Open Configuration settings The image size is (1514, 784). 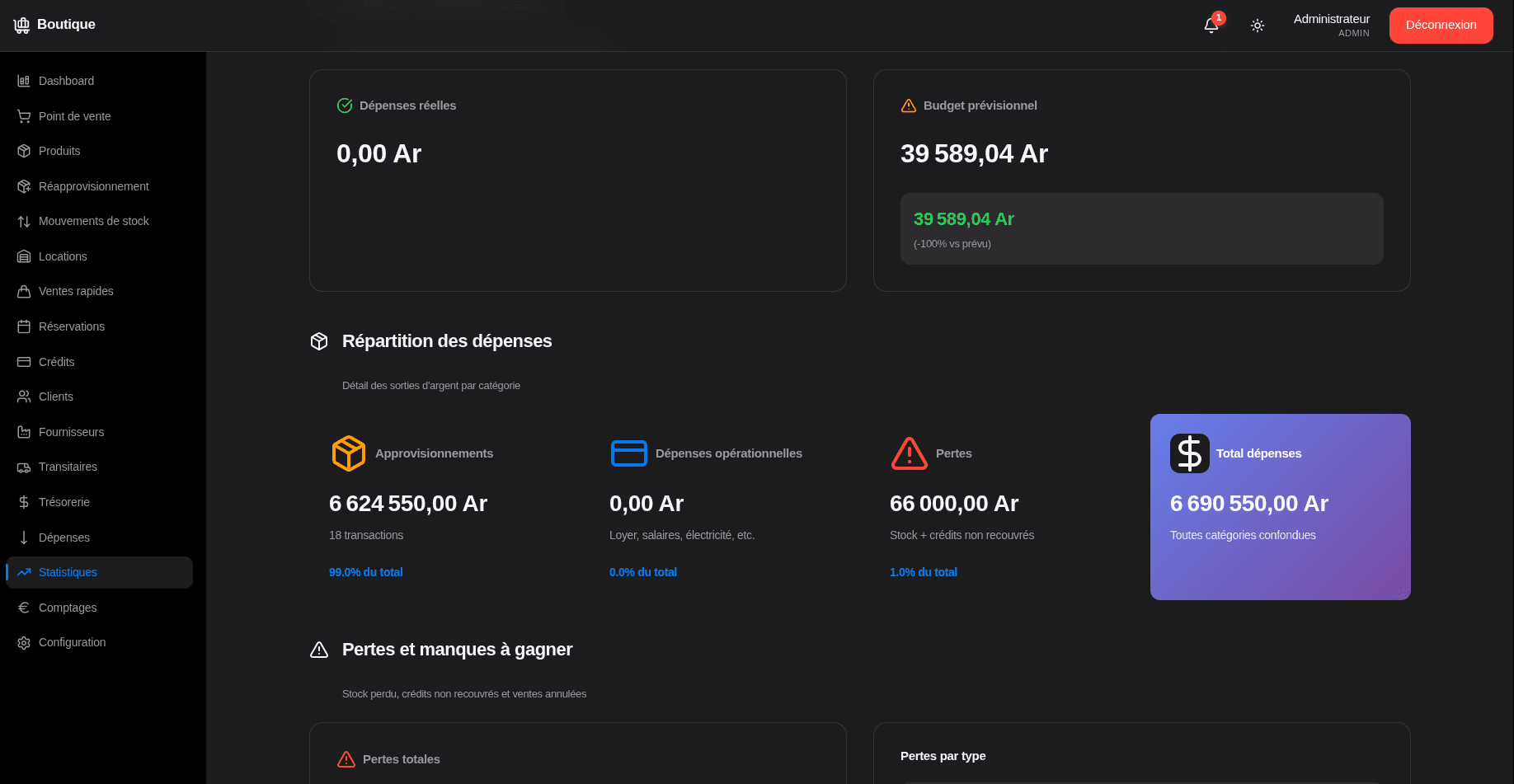coord(100,642)
